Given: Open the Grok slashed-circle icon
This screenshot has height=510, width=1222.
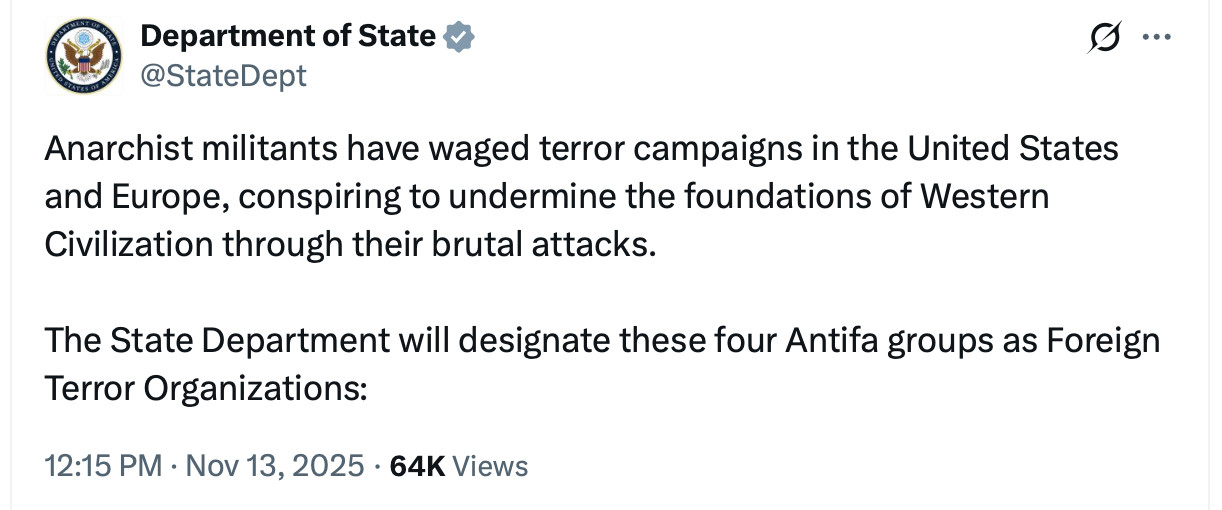Looking at the screenshot, I should click(x=1108, y=38).
